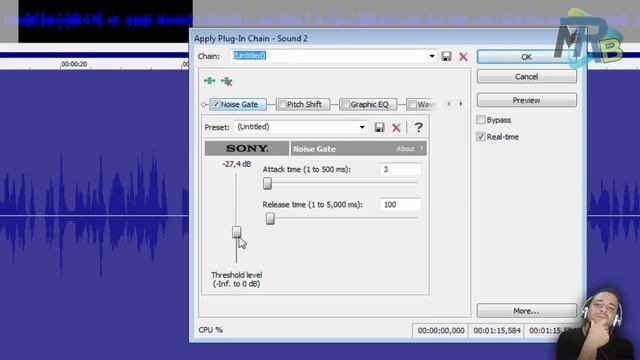Enable the Graphic EQ plug-in checkbox
Screen dimensions: 640x360
(x=345, y=104)
